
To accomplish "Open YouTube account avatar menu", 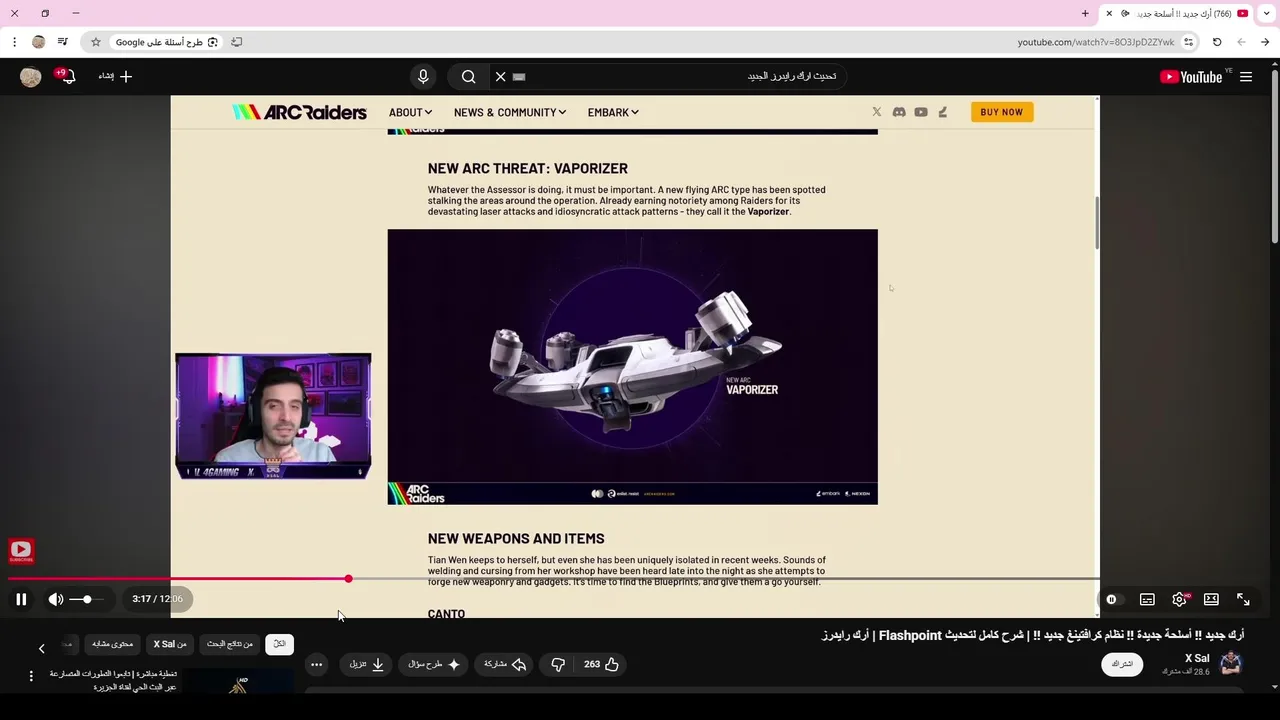I will [x=31, y=77].
